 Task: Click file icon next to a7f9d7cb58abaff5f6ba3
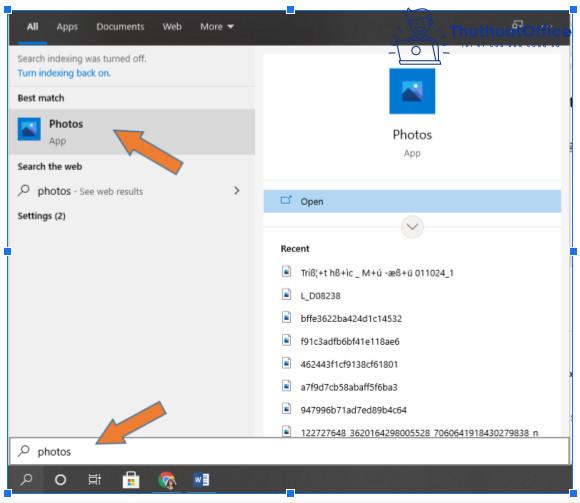(286, 386)
